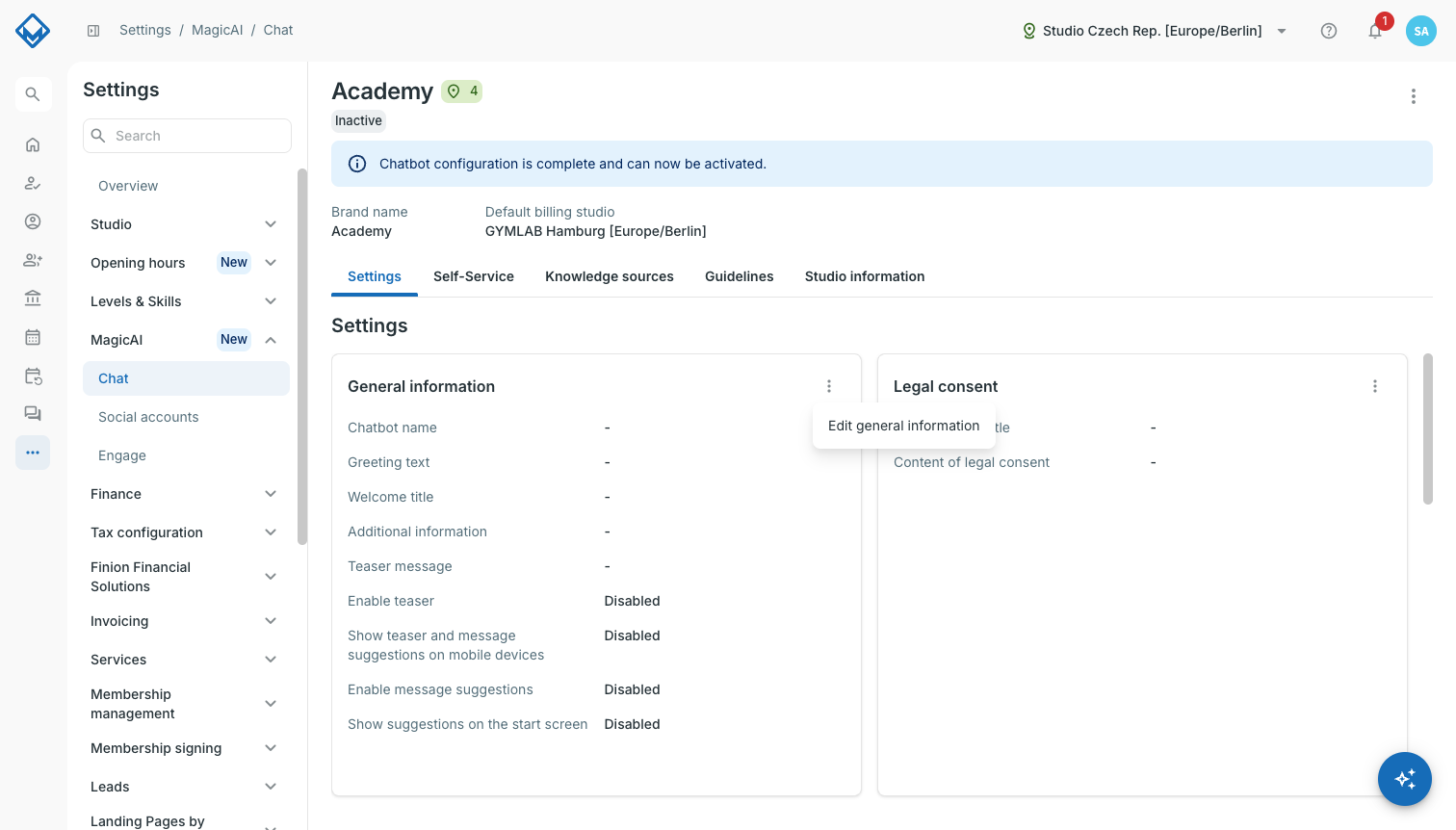1456x830 pixels.
Task: Click the three-dots more icon in left rail
Action: [x=33, y=453]
